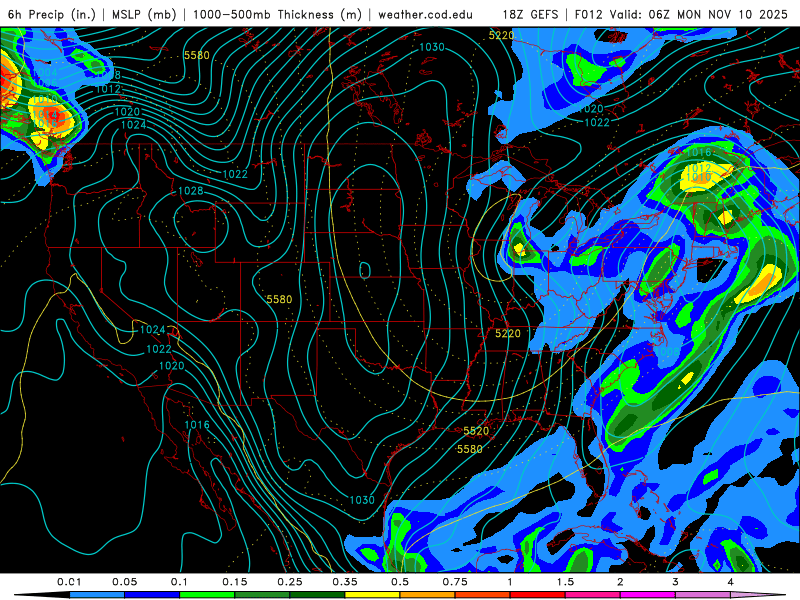Click the '6h Precip (in.)' header text
This screenshot has height=600, width=800.
[52, 14]
